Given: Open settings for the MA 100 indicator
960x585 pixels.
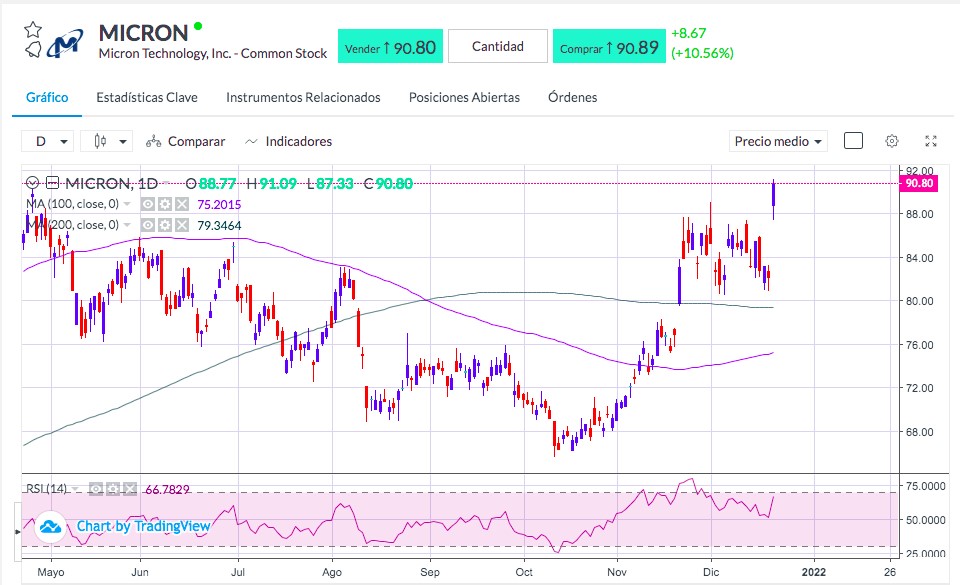Looking at the screenshot, I should [x=165, y=204].
